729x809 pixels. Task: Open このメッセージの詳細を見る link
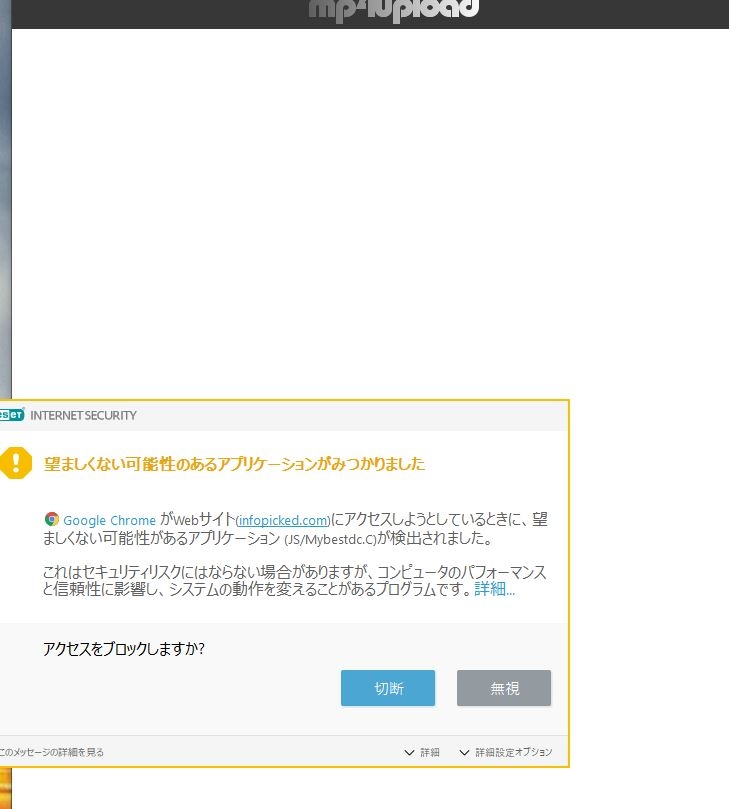coord(52,752)
